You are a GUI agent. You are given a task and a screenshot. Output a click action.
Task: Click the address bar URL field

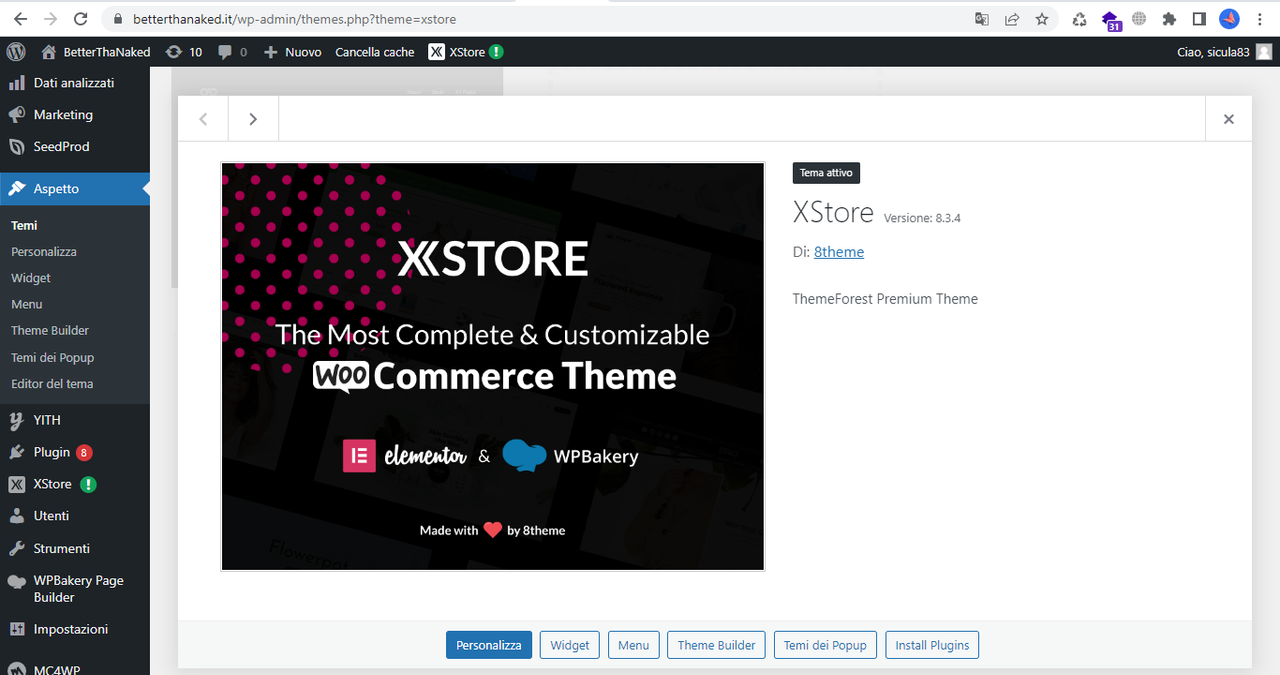(540, 19)
